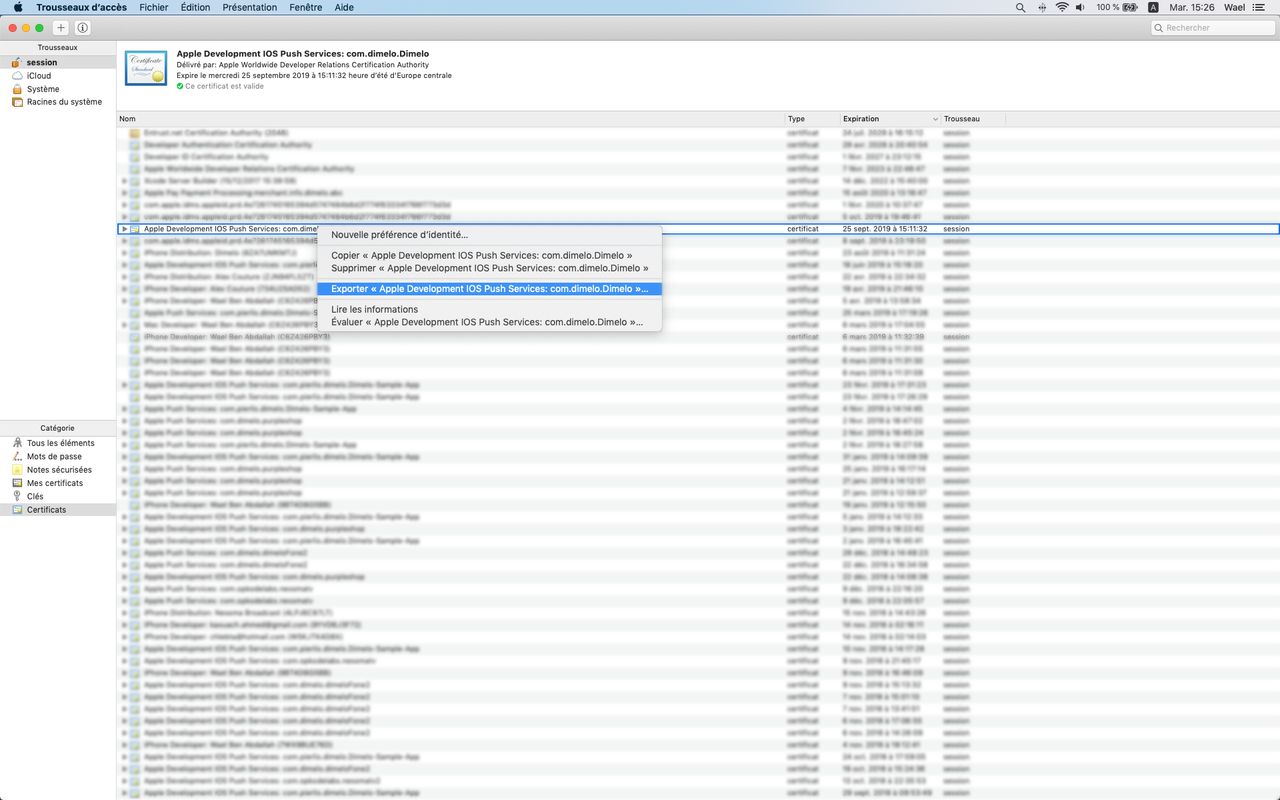Click the green certificate valid checkmark
This screenshot has width=1280, height=800.
pos(180,86)
